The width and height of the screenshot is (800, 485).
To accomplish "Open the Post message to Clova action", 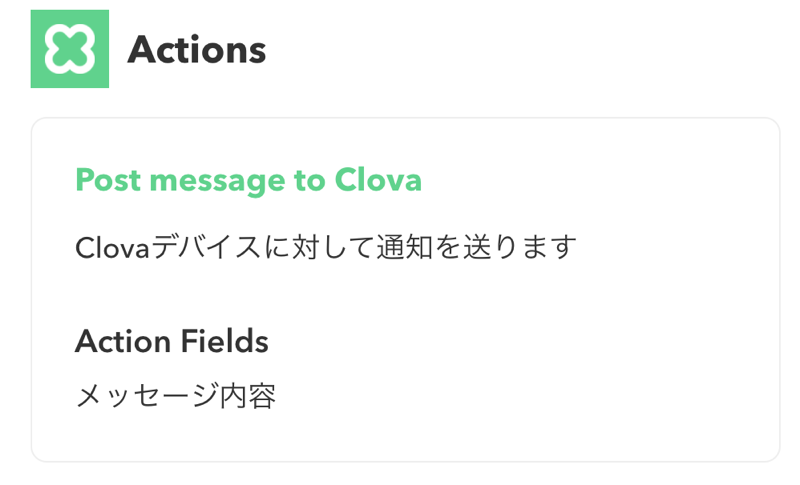I will (248, 180).
